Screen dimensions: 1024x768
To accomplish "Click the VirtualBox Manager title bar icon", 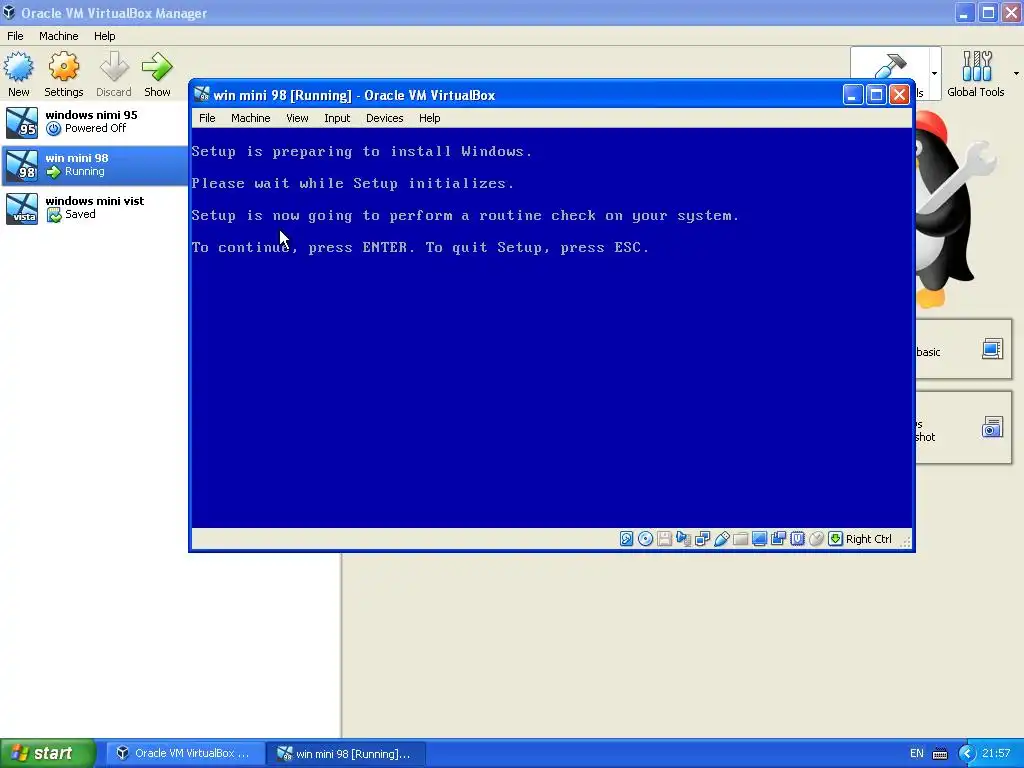I will point(9,12).
